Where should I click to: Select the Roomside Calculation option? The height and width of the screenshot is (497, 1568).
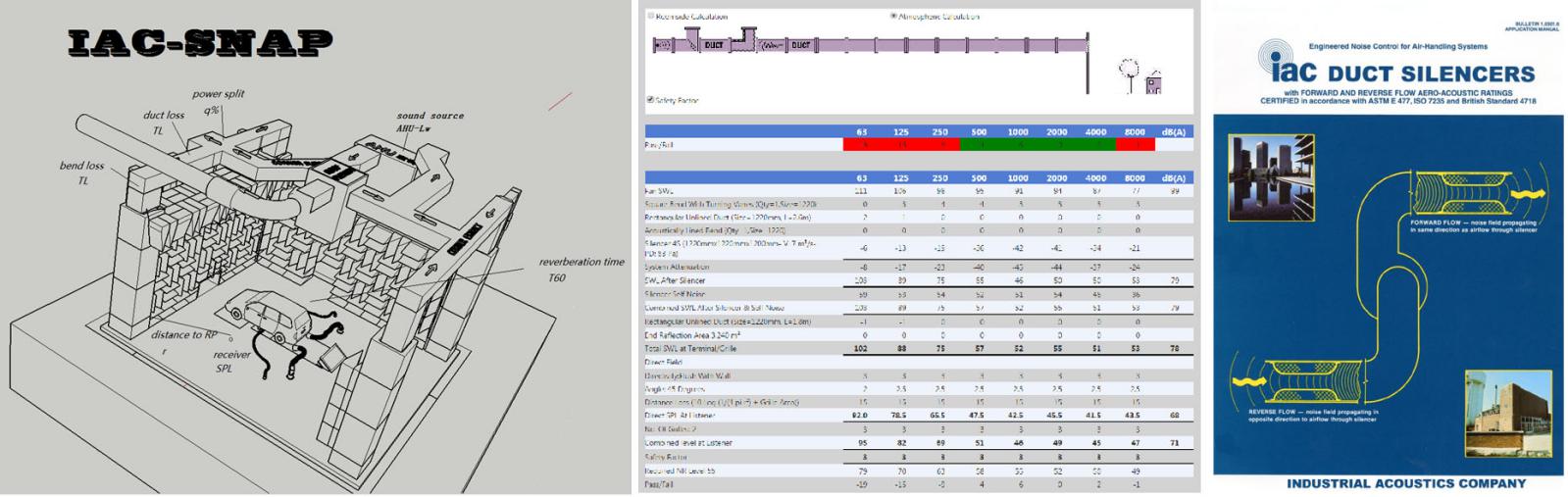pyautogui.click(x=651, y=17)
